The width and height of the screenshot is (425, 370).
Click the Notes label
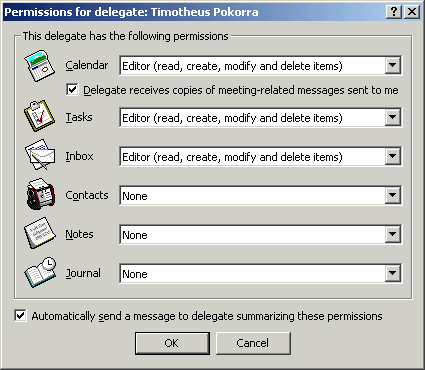[x=79, y=234]
